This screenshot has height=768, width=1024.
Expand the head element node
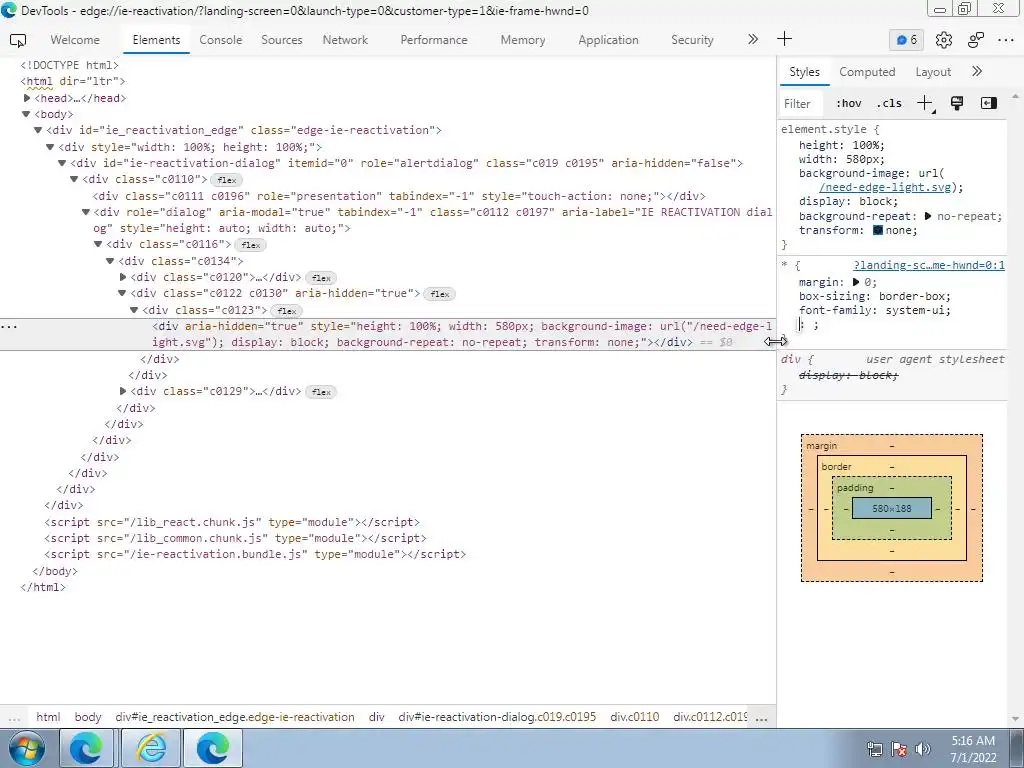tap(27, 98)
